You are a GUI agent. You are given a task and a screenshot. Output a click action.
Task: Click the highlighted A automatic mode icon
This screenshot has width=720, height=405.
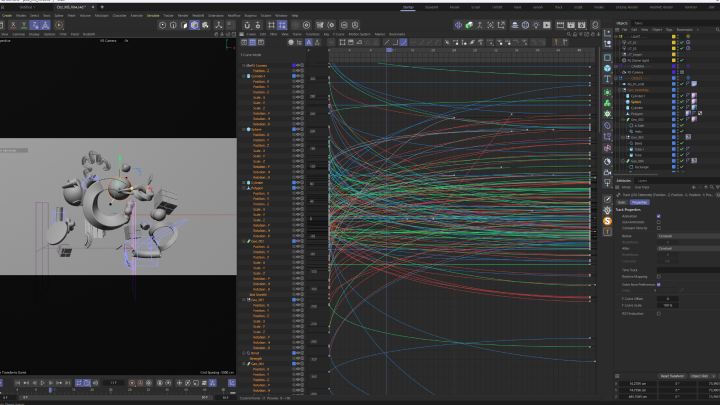click(x=309, y=42)
